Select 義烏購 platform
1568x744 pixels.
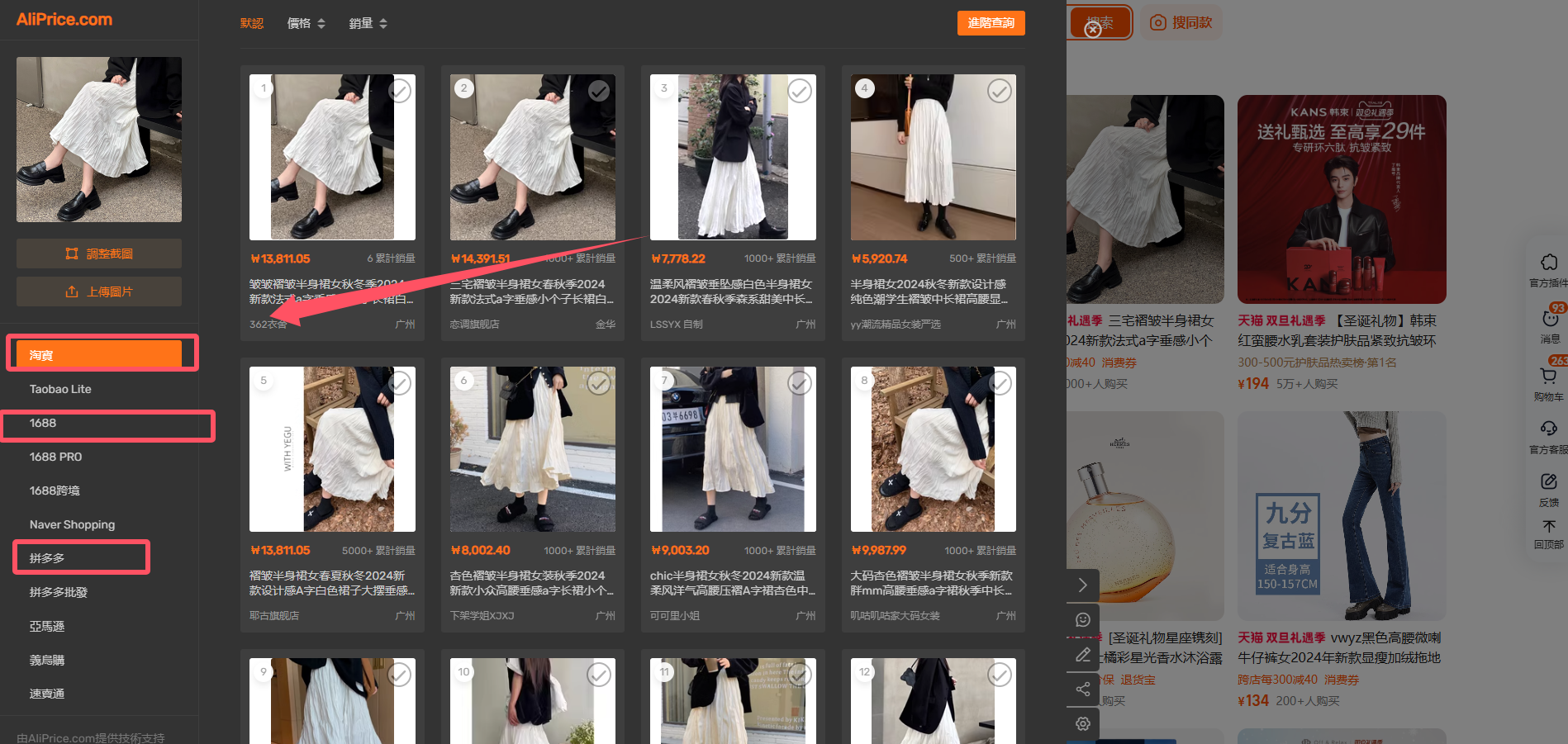47,660
